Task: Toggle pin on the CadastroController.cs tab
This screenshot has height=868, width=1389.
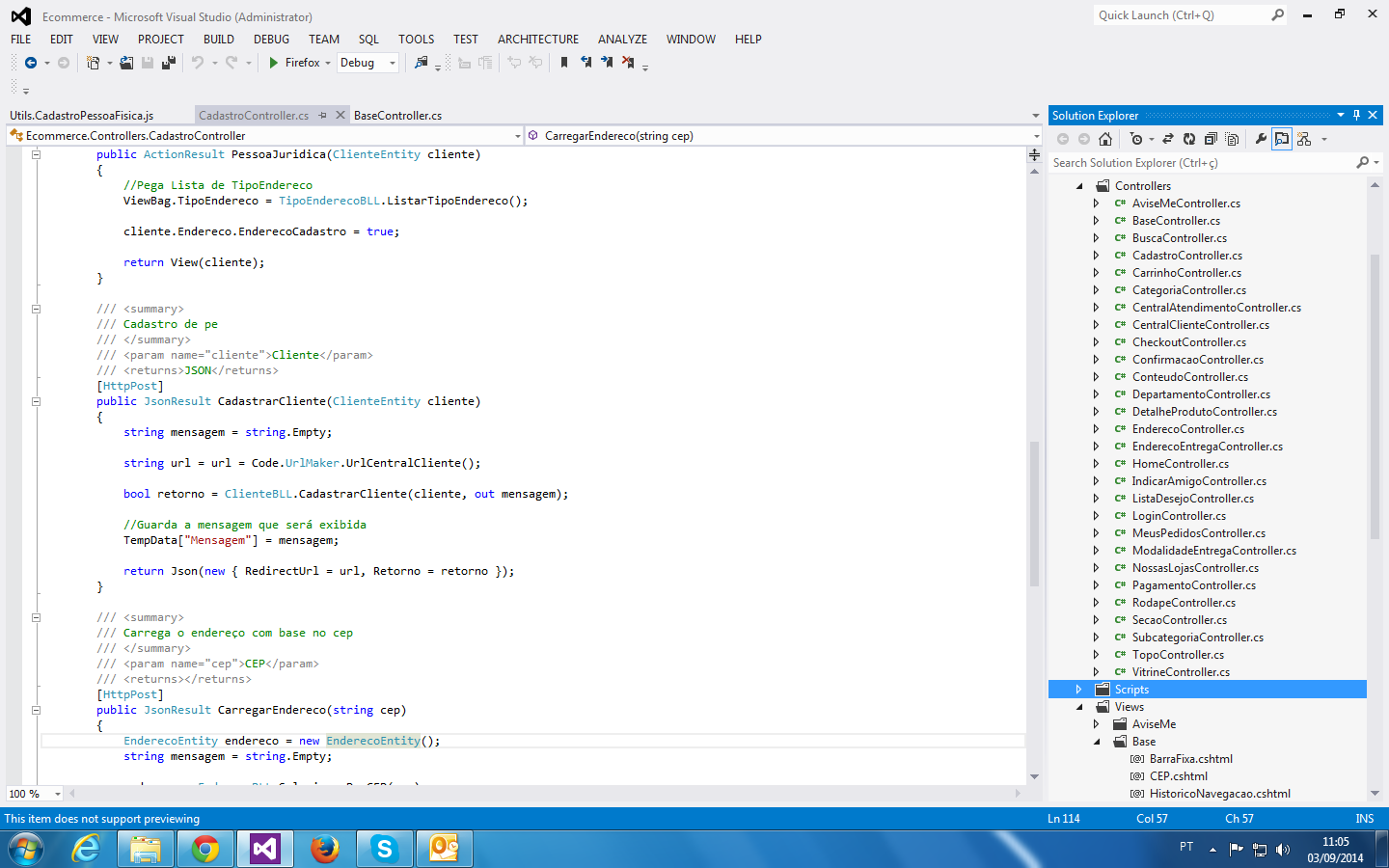Action: click(x=322, y=115)
